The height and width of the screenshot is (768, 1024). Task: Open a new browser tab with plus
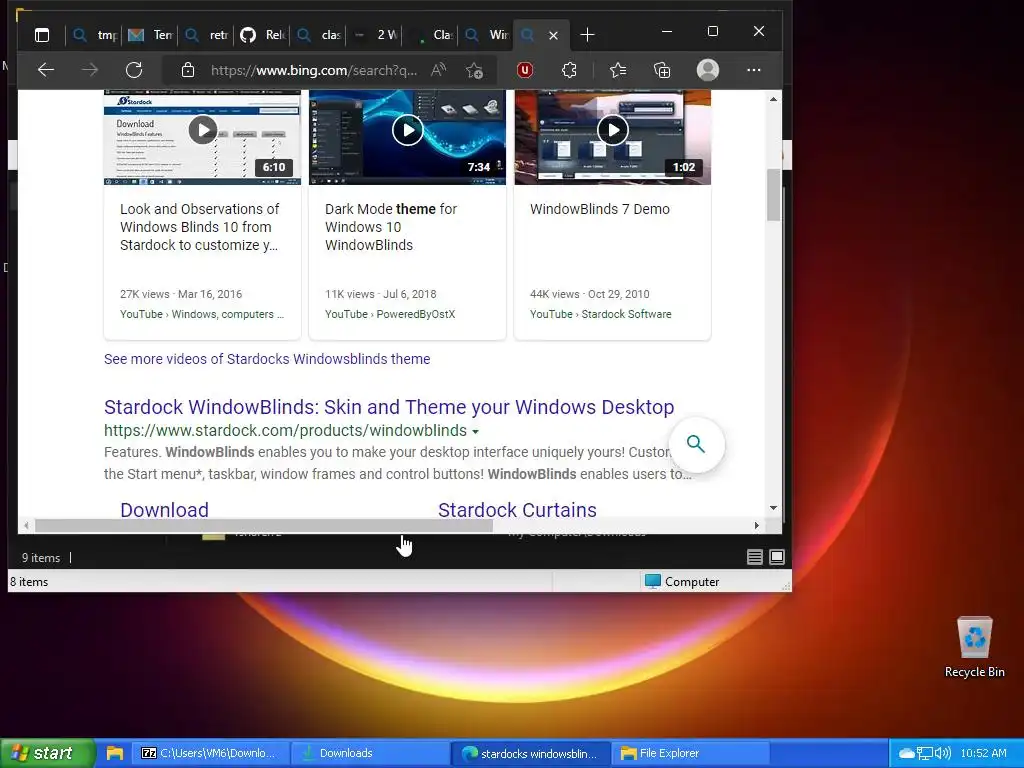[587, 35]
